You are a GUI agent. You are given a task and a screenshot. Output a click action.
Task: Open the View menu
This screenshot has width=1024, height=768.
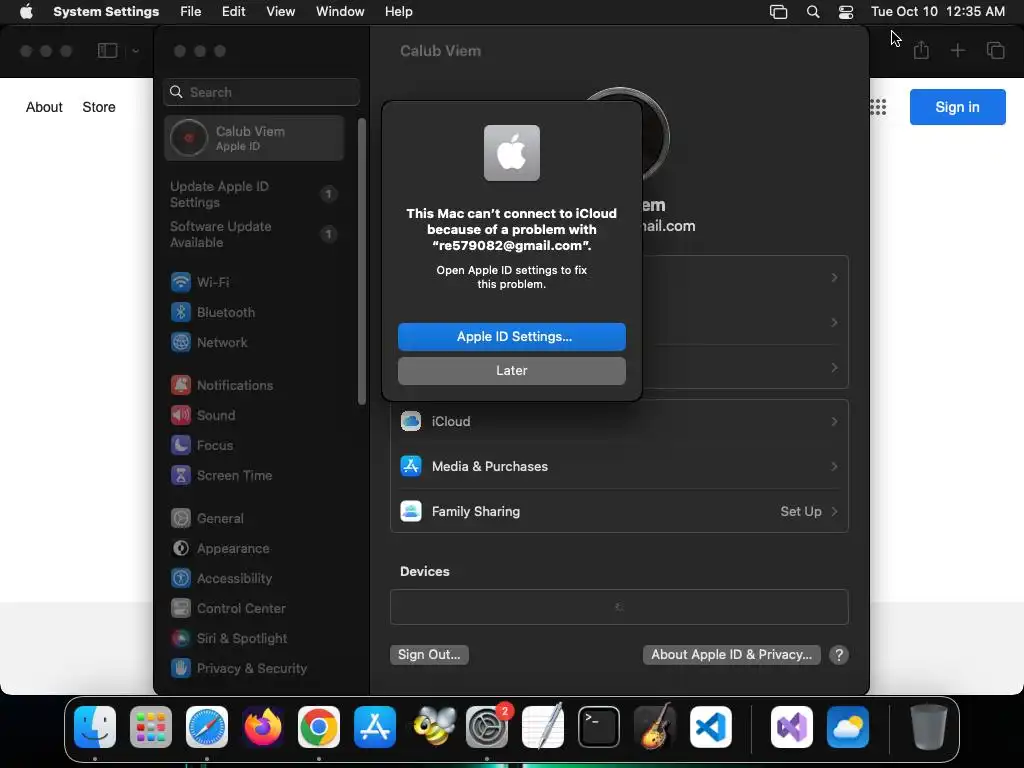click(280, 12)
